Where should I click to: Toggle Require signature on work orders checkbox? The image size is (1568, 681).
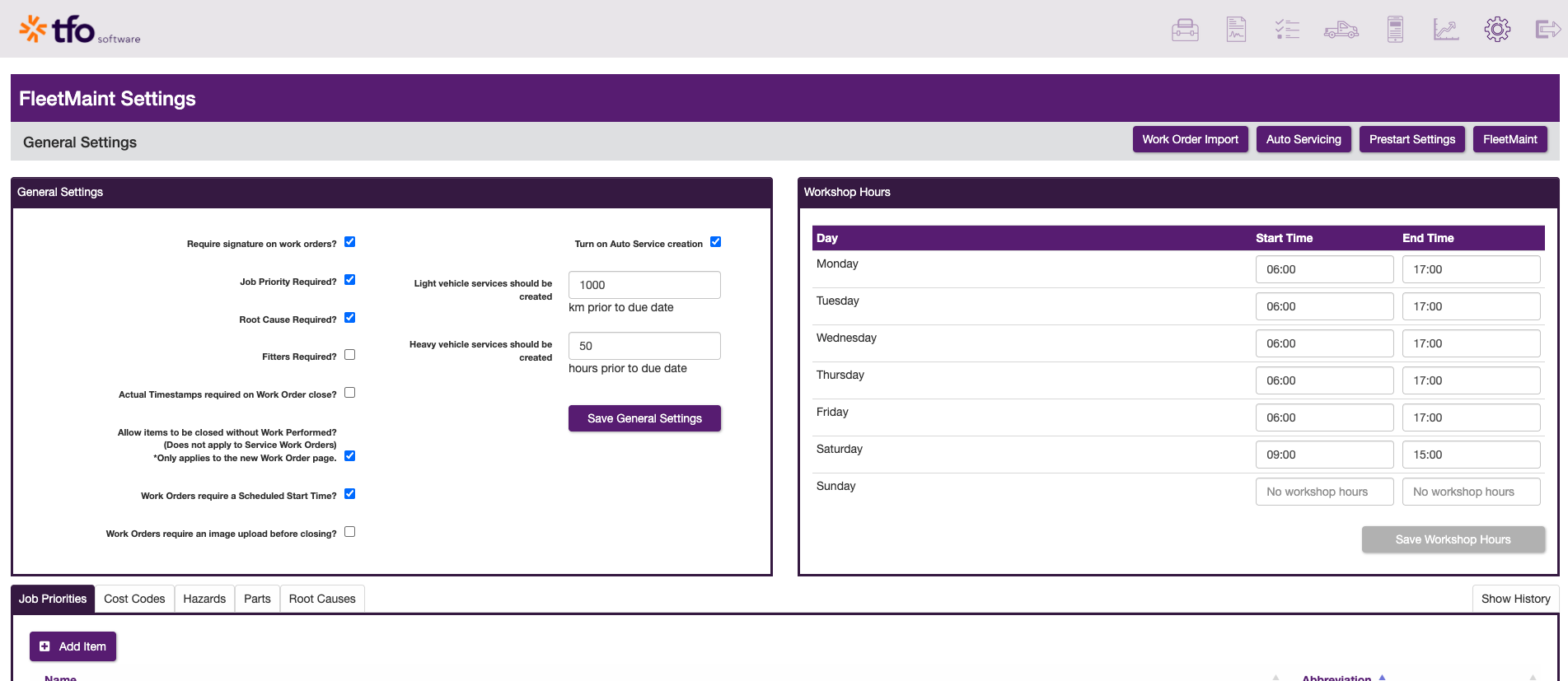click(350, 242)
